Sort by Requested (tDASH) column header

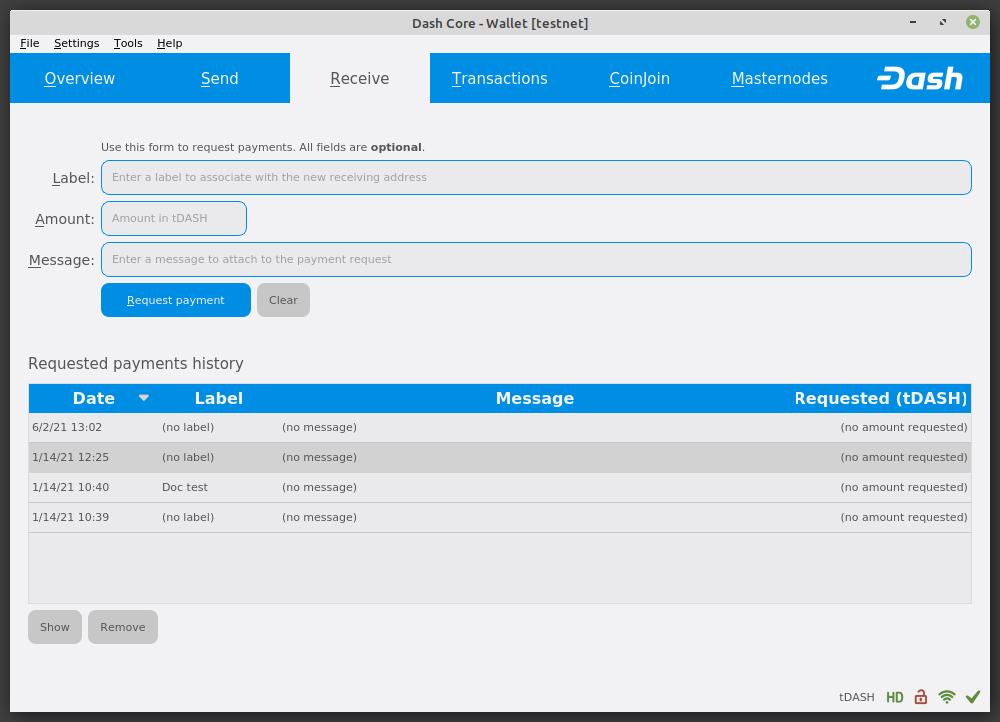click(881, 398)
